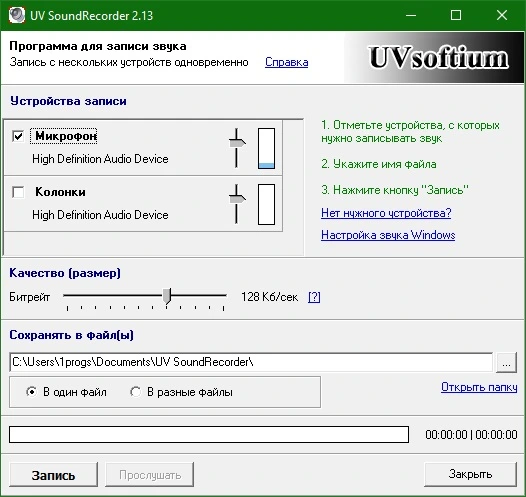
Task: Open the 'Открыть папку' link
Action: click(479, 387)
